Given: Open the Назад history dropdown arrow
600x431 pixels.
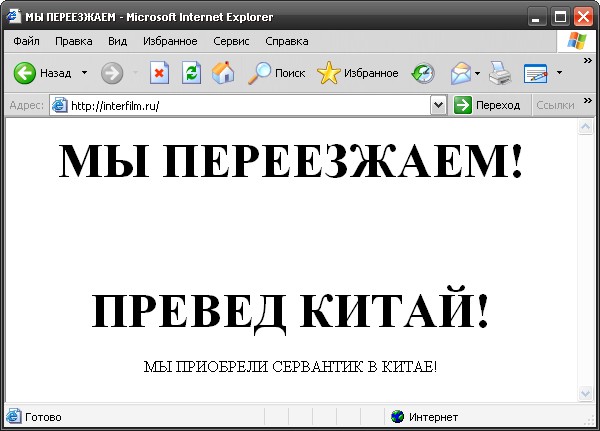Looking at the screenshot, I should [85, 72].
